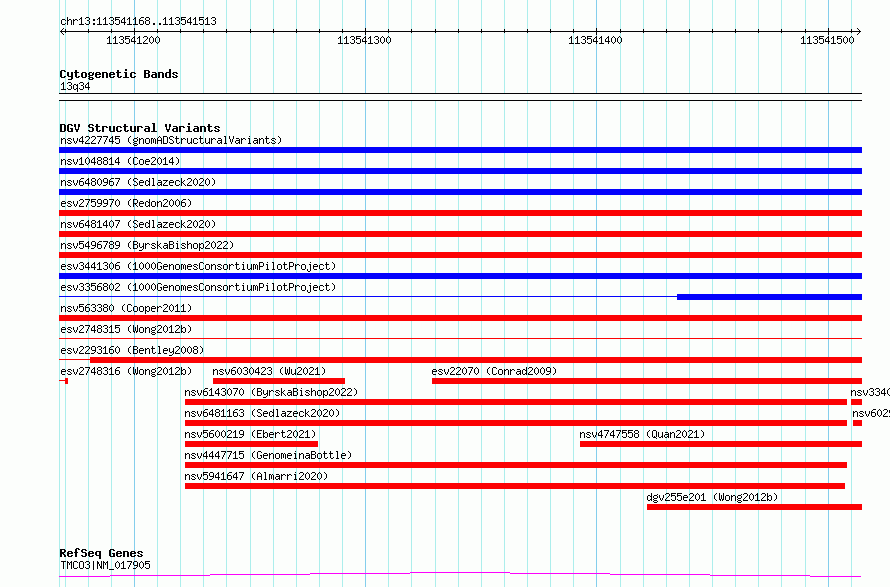
Task: Click the blue bar under nsv1048814
Action: [x=460, y=171]
